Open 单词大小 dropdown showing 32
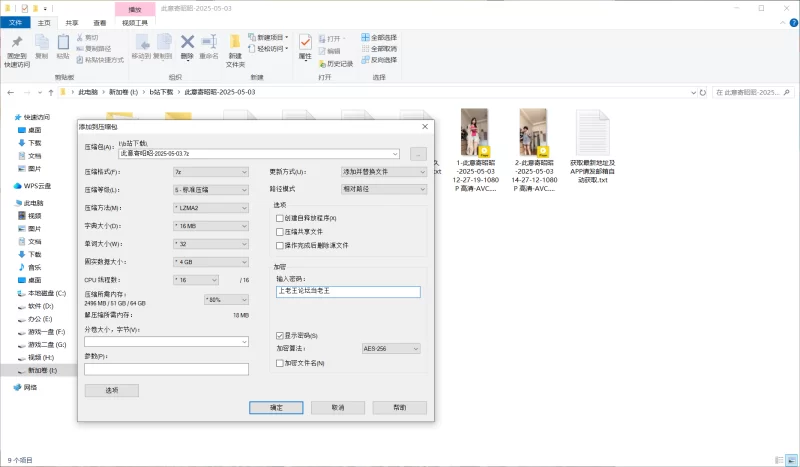Image resolution: width=800 pixels, height=467 pixels. (211, 244)
